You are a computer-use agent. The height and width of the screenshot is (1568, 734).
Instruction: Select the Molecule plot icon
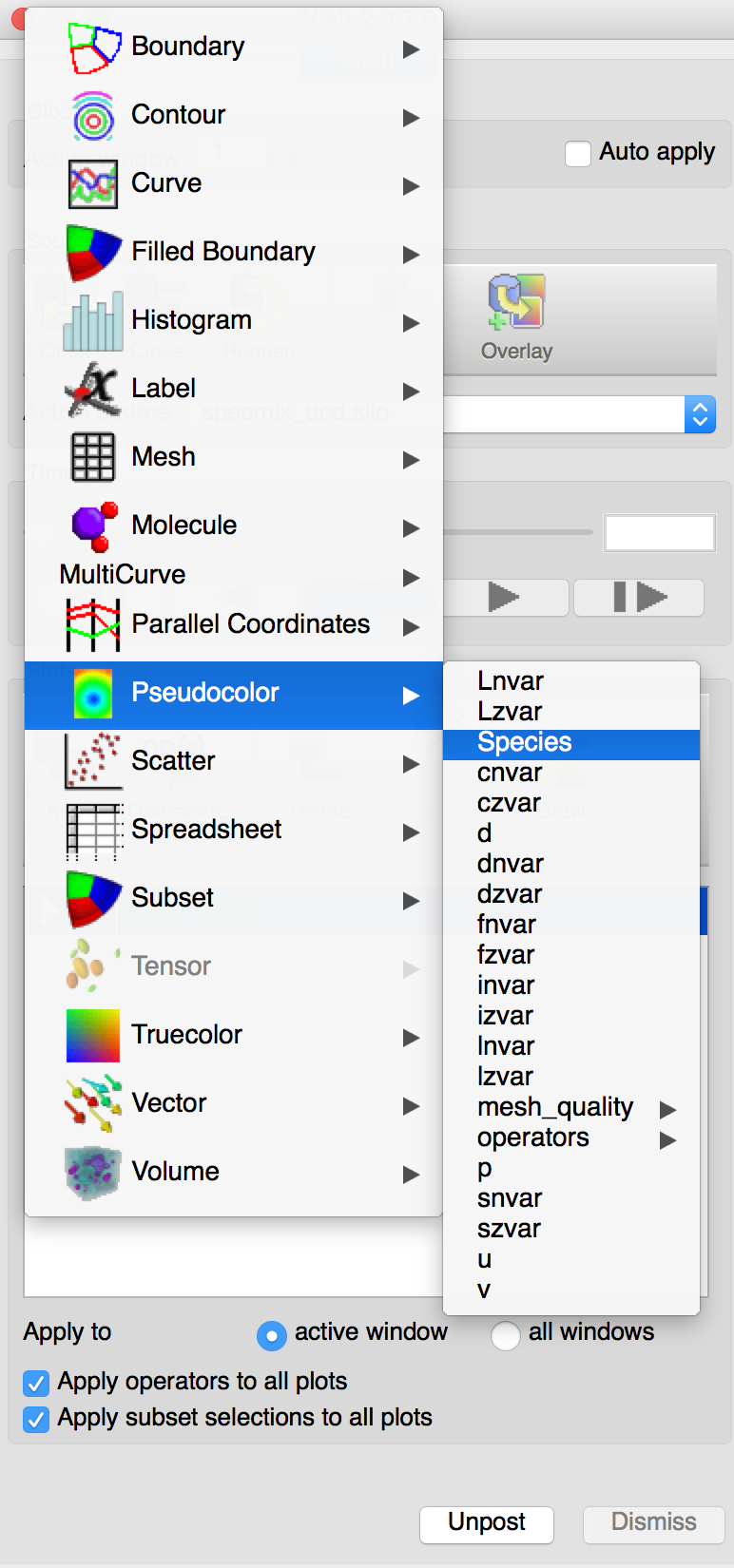(x=94, y=526)
